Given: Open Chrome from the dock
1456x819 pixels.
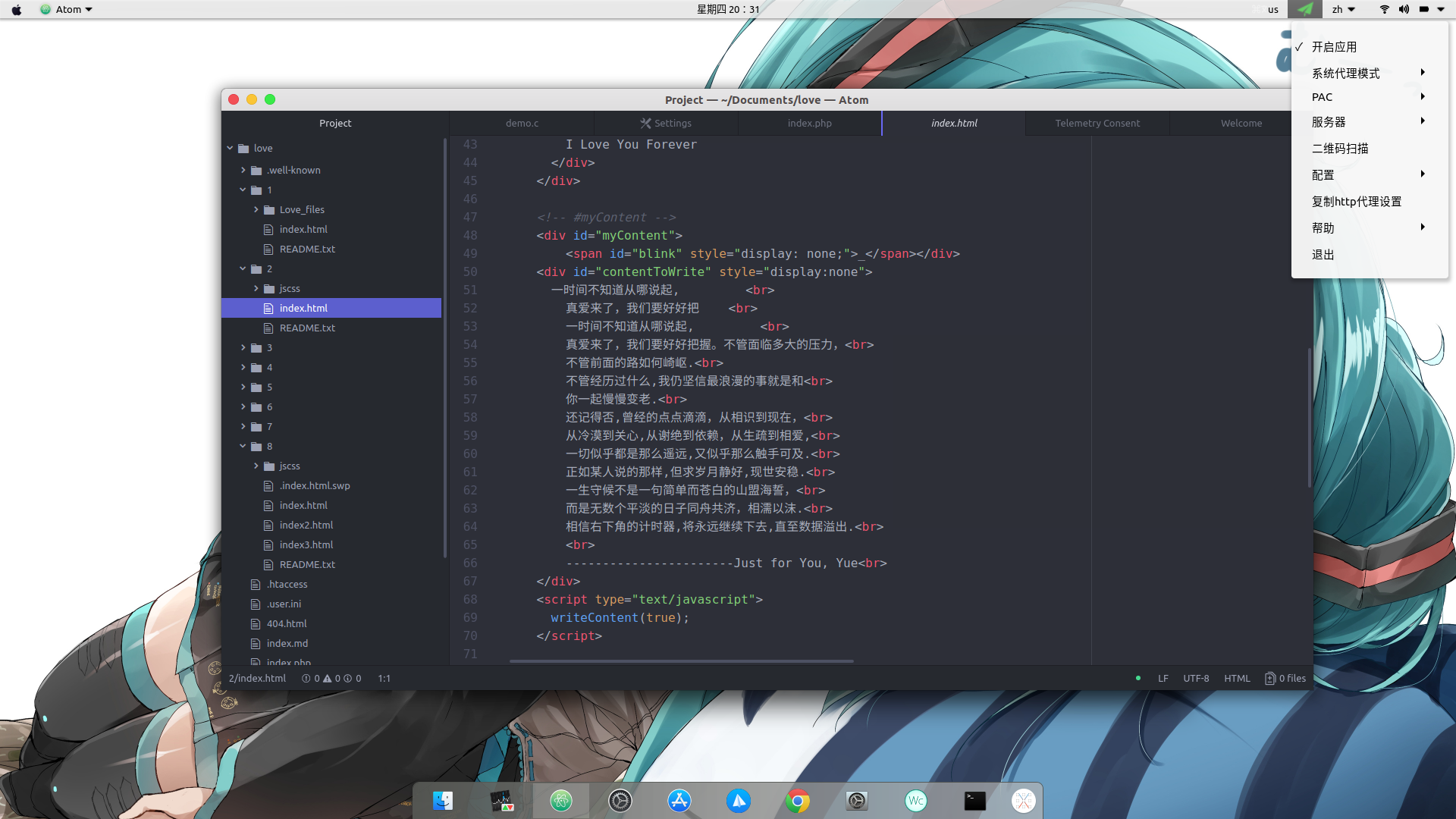Looking at the screenshot, I should tap(797, 801).
